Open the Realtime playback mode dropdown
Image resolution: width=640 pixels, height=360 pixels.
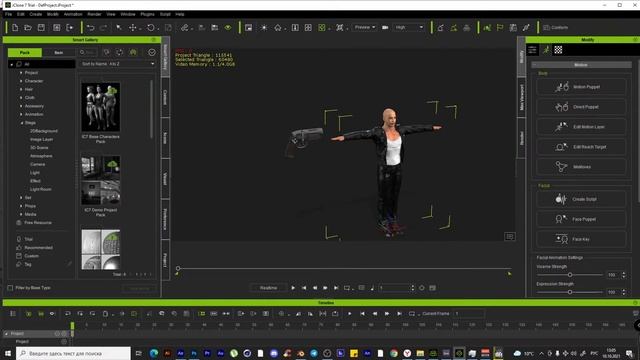pyautogui.click(x=268, y=288)
